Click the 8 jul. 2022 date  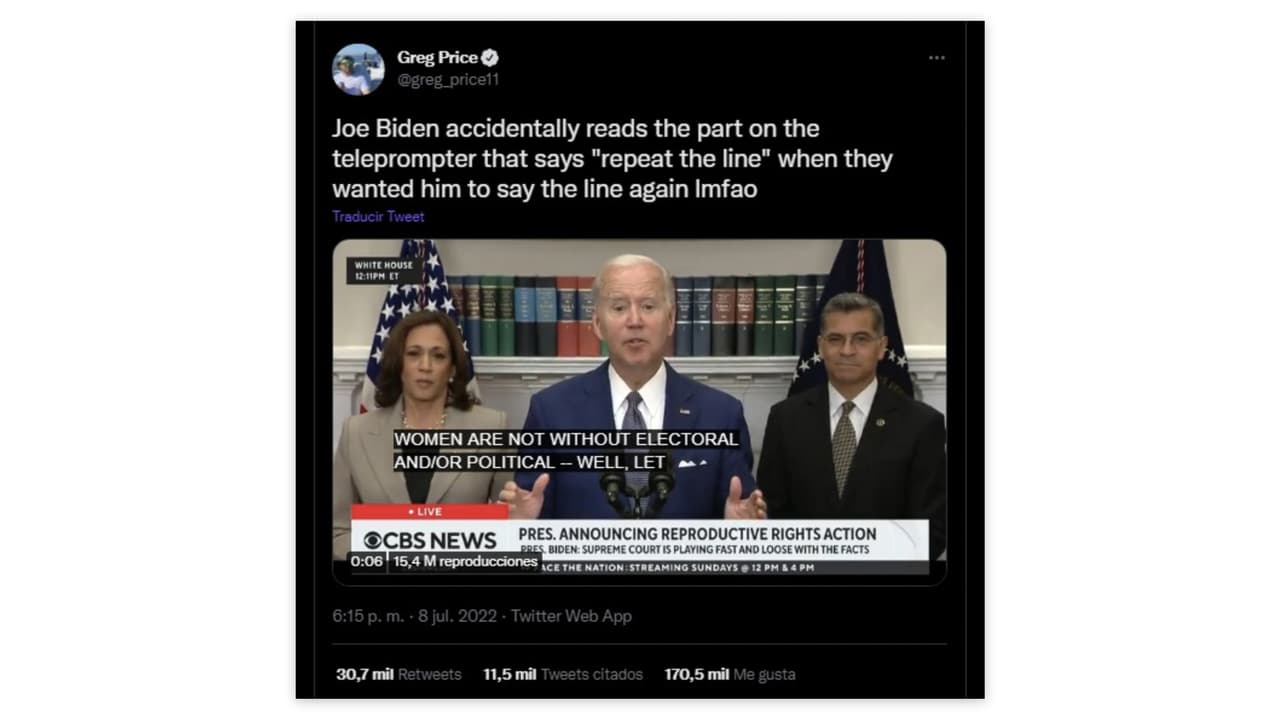tap(456, 616)
